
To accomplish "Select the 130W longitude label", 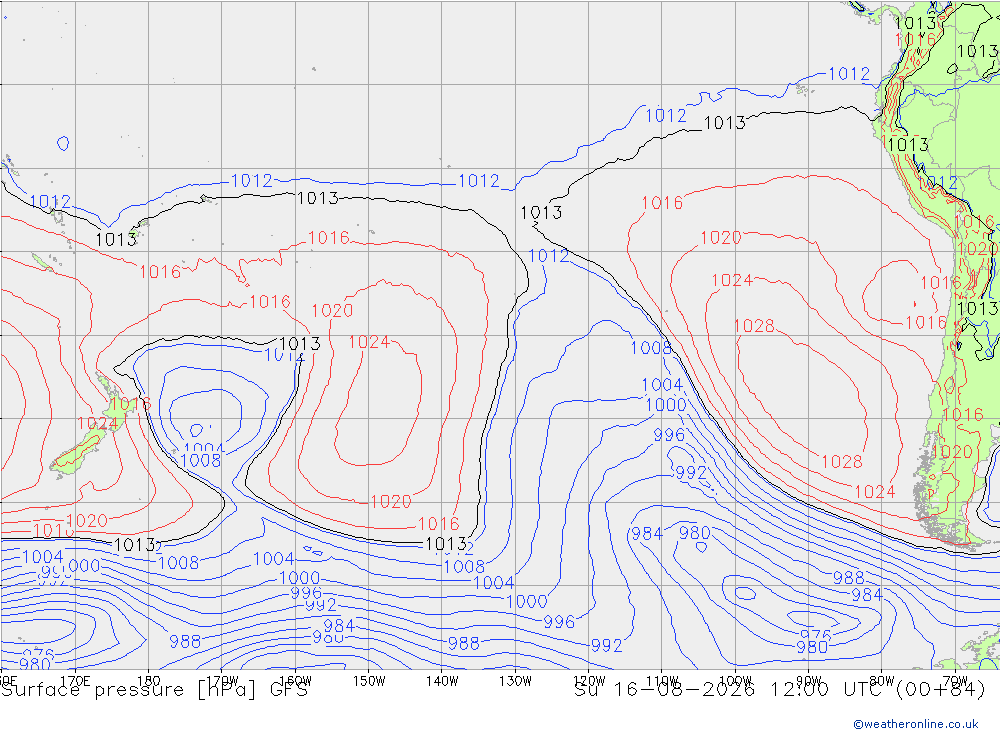I will click(x=515, y=680).
